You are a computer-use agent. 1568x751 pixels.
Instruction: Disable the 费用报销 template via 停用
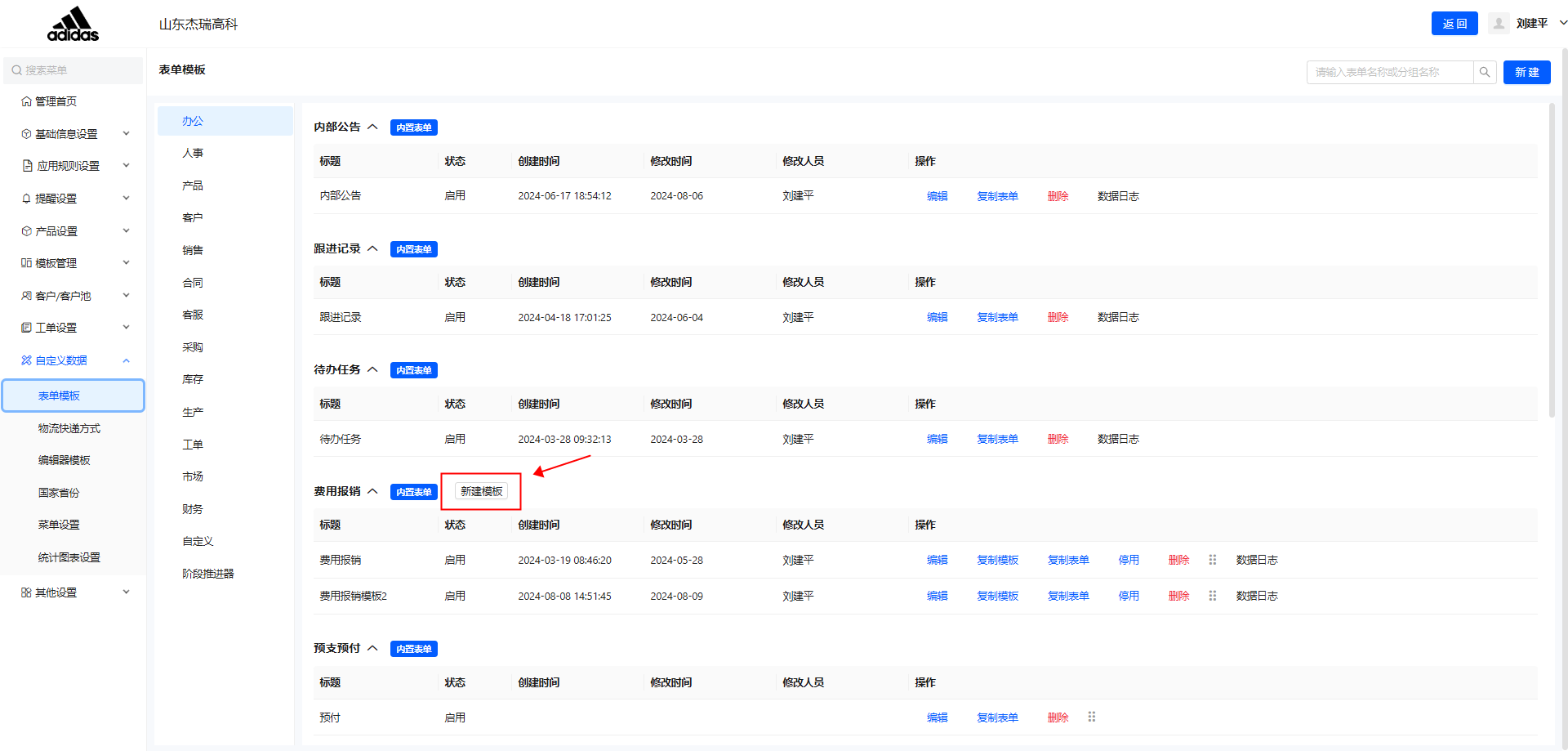tap(1129, 560)
